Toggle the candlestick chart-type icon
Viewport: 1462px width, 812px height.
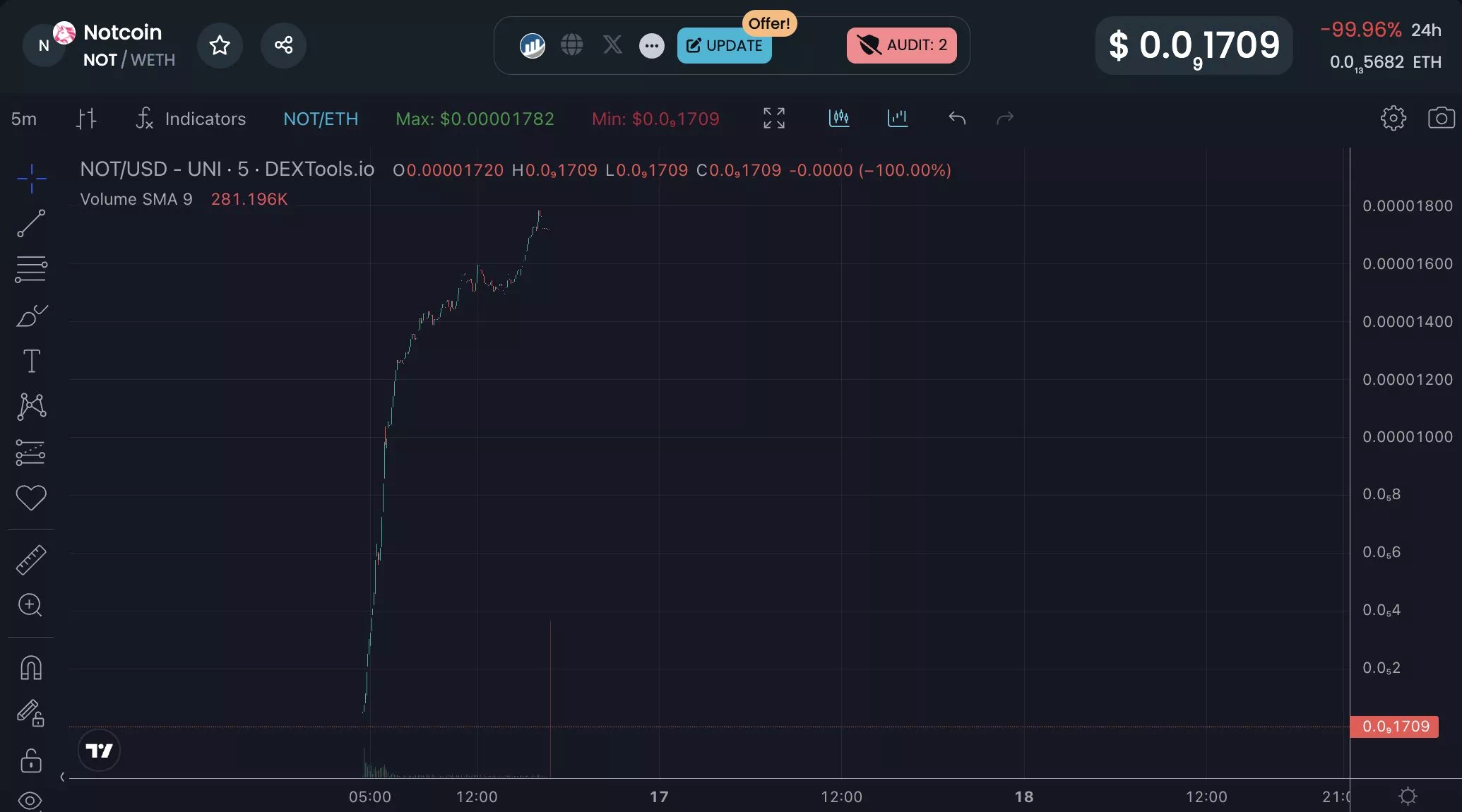click(x=838, y=118)
